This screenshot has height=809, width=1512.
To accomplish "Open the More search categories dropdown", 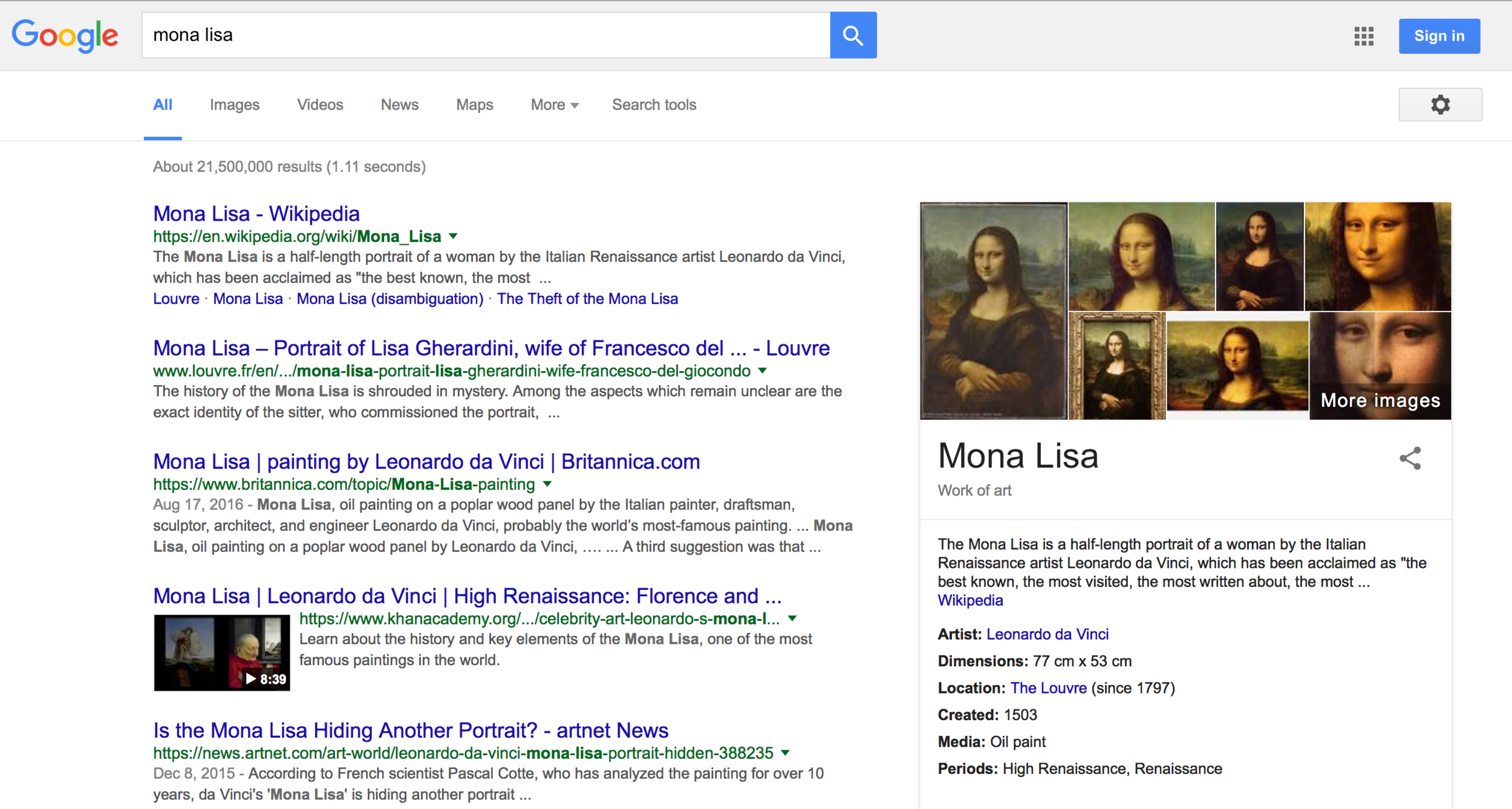I will (554, 105).
